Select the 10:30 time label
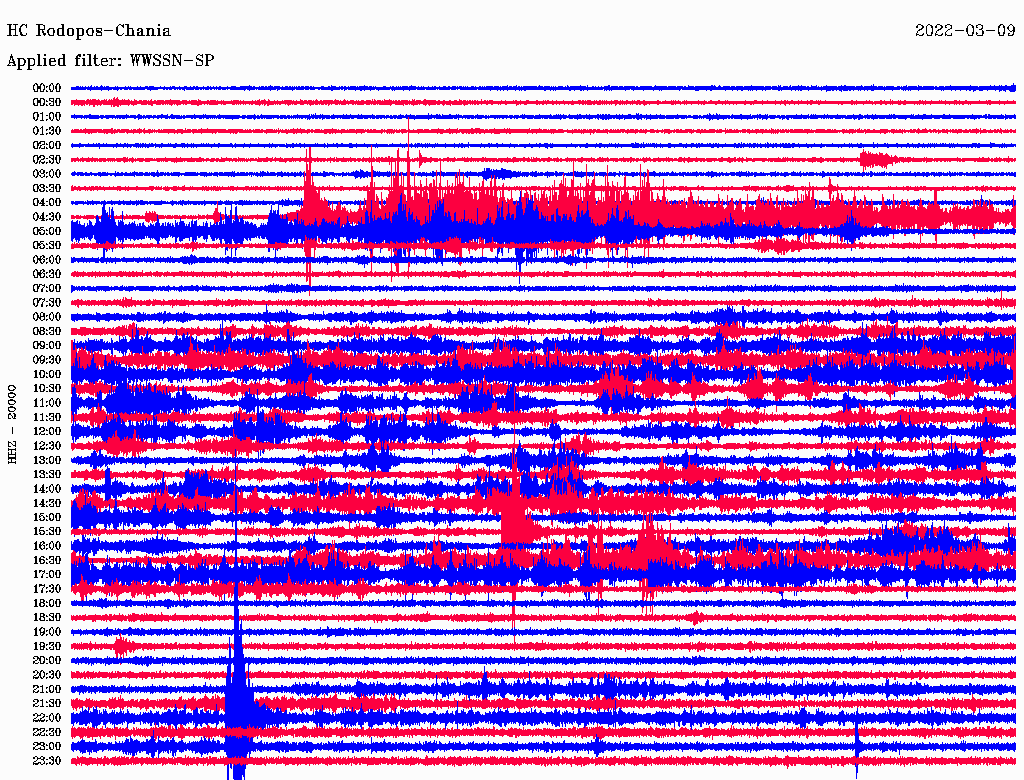This screenshot has width=1024, height=780. [47, 389]
